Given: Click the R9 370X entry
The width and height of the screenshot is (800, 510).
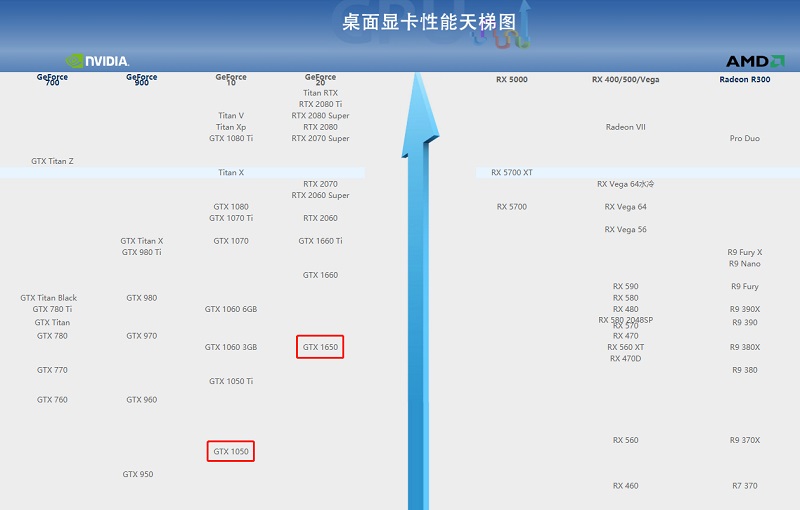Looking at the screenshot, I should (x=745, y=440).
